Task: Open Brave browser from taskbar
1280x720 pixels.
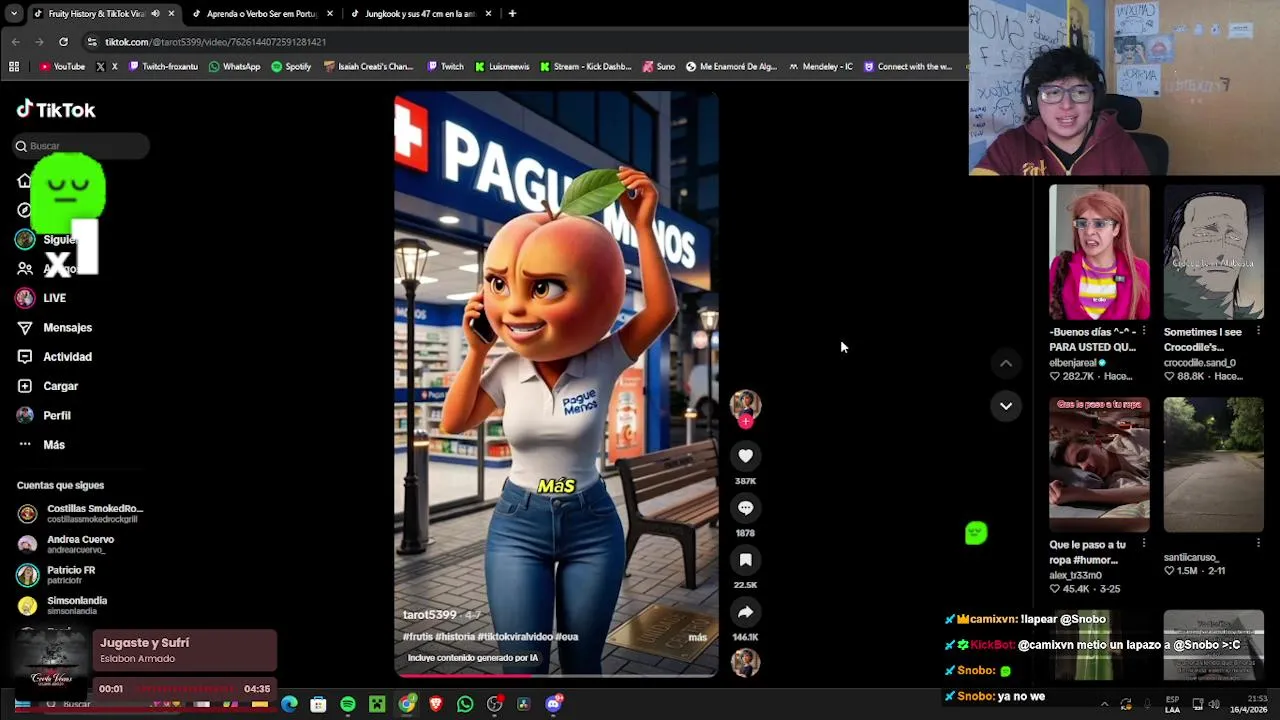Action: pyautogui.click(x=436, y=705)
